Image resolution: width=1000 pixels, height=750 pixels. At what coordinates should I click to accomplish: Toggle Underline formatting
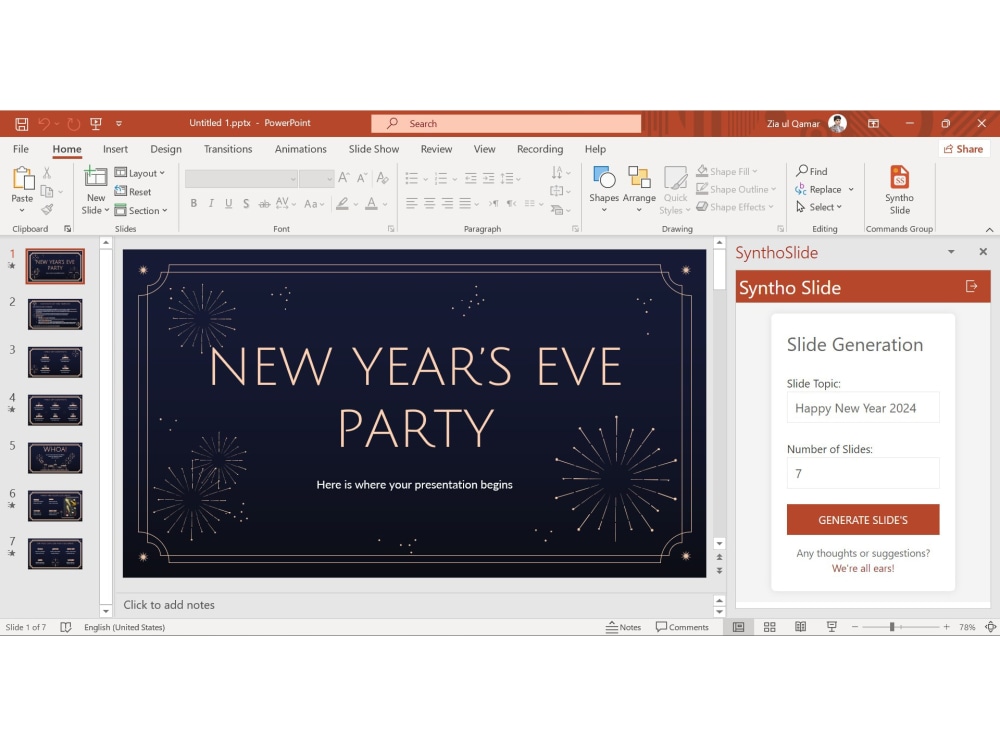click(228, 203)
